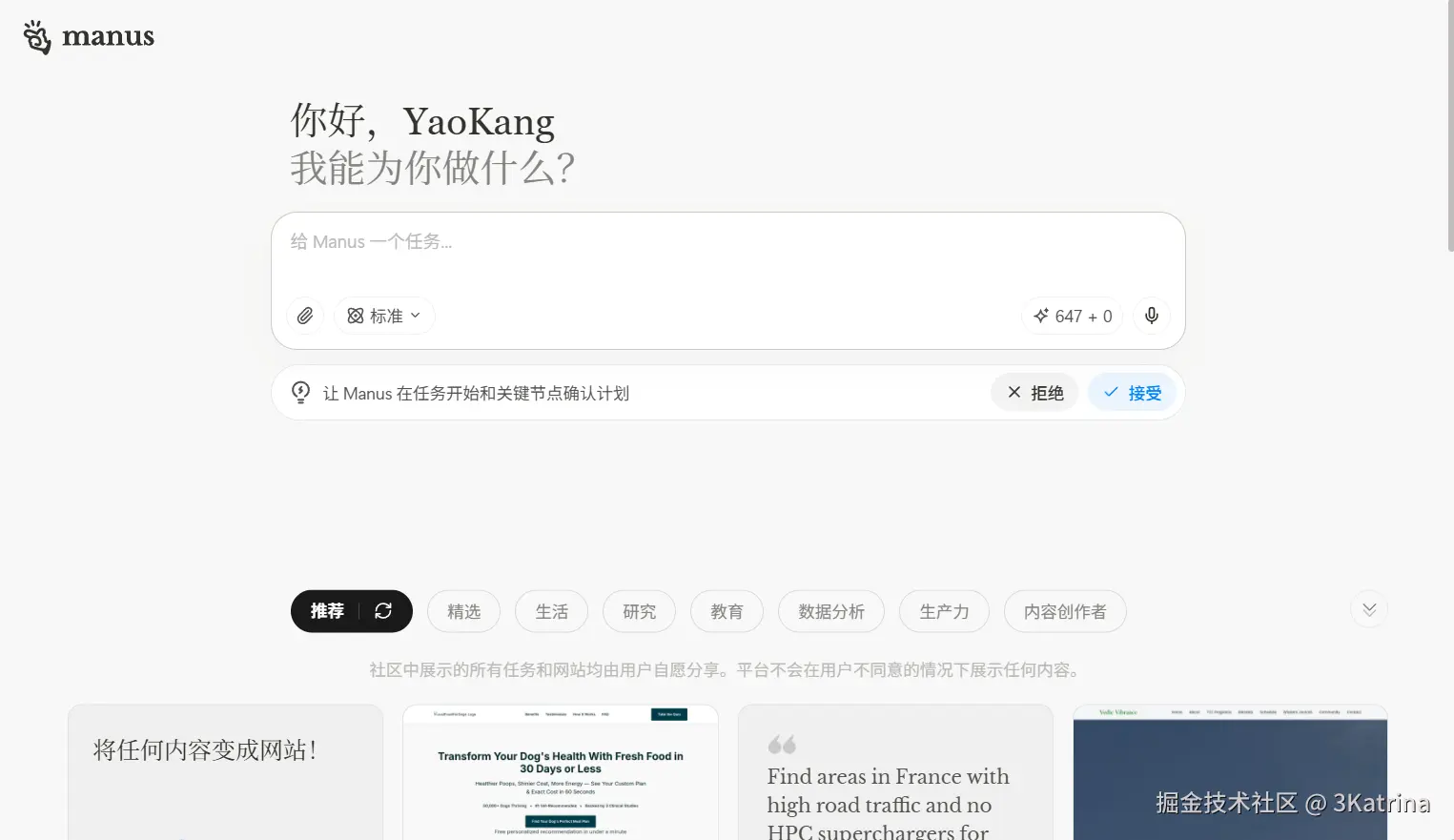Start voice input with the microphone icon
The image size is (1454, 840).
click(x=1152, y=316)
